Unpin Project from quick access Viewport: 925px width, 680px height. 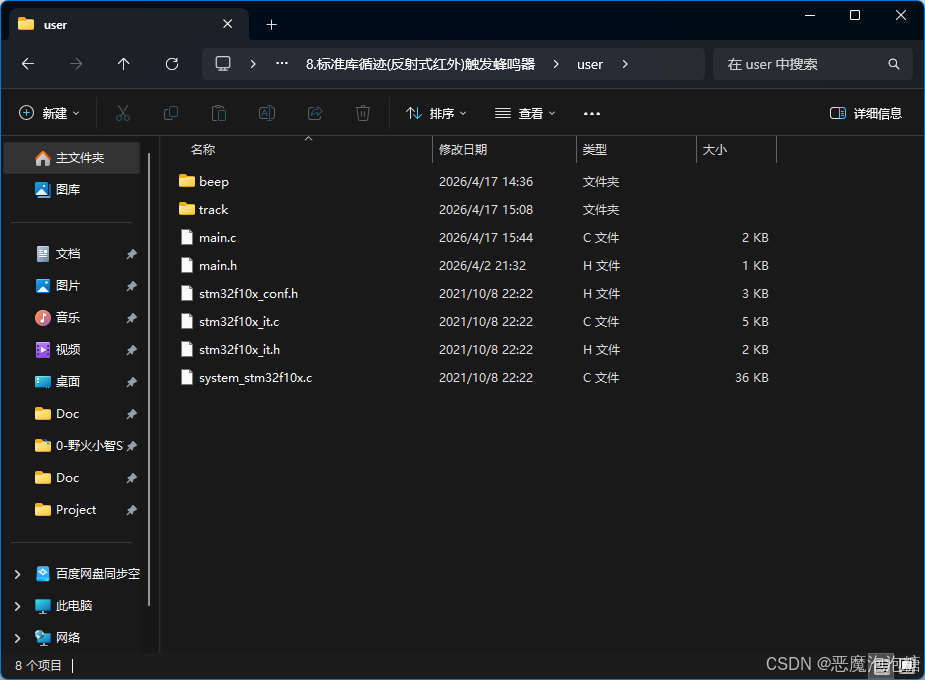132,510
